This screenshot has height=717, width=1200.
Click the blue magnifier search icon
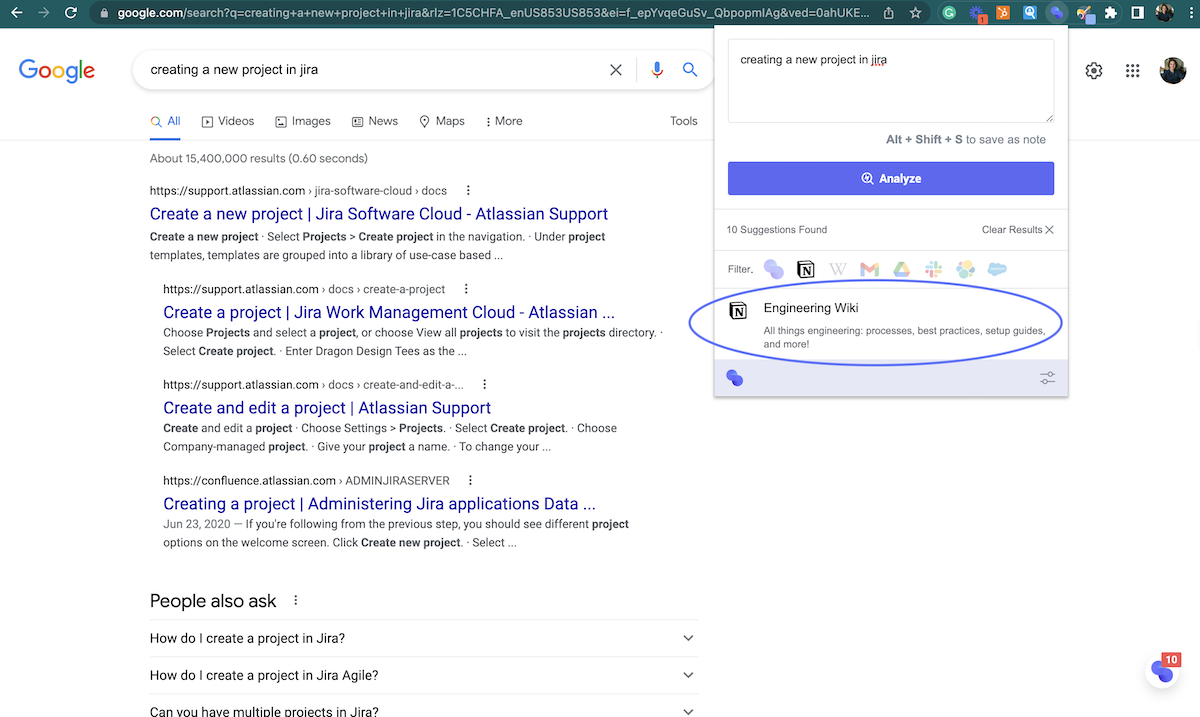click(x=690, y=70)
